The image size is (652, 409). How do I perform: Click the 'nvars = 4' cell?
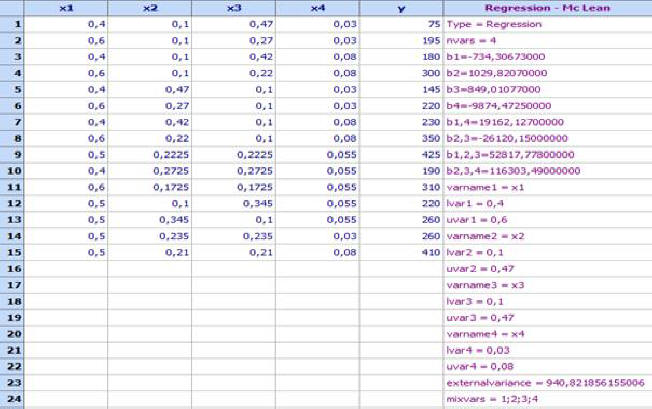(547, 40)
